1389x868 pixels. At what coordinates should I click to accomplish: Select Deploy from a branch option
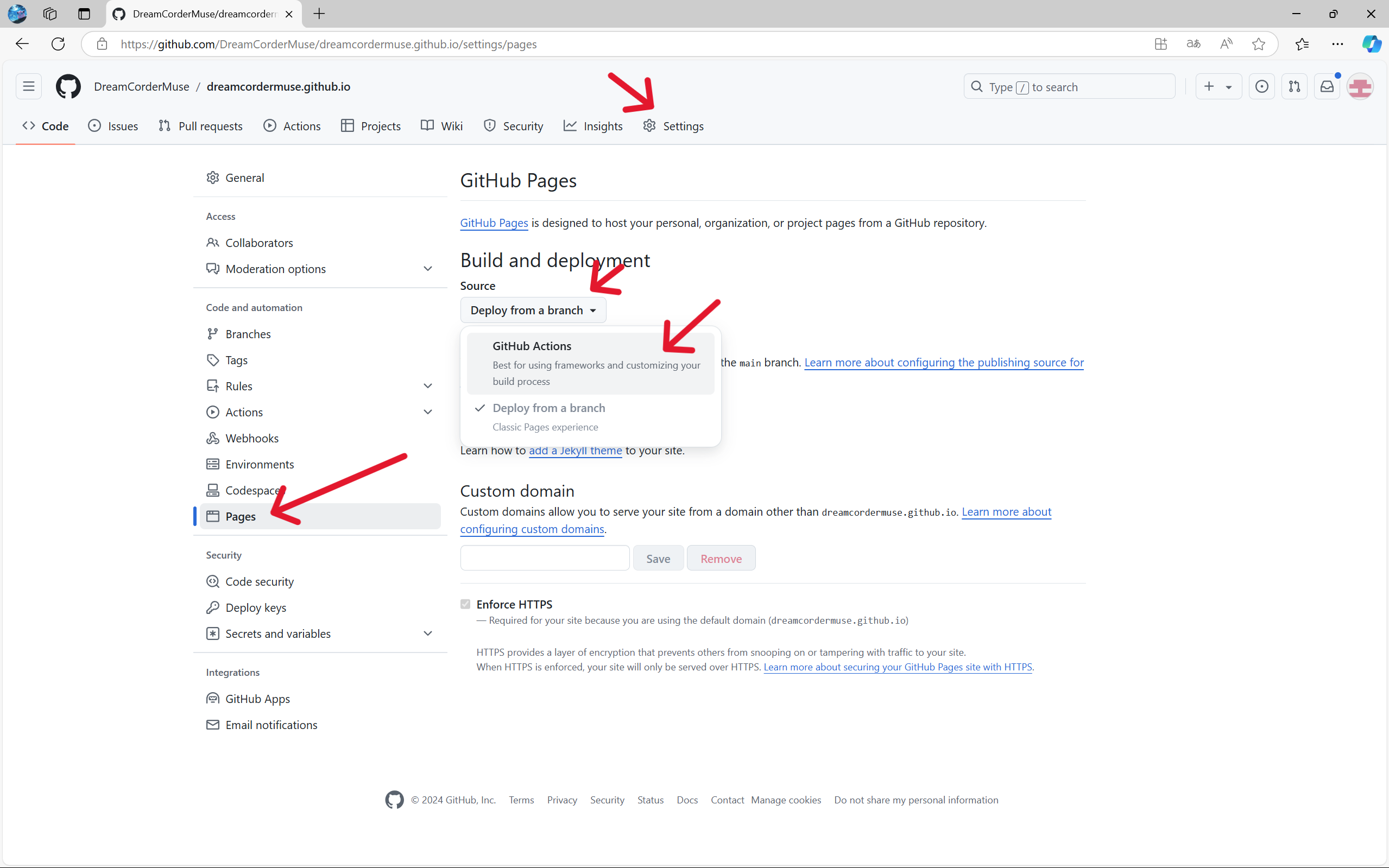(x=590, y=417)
